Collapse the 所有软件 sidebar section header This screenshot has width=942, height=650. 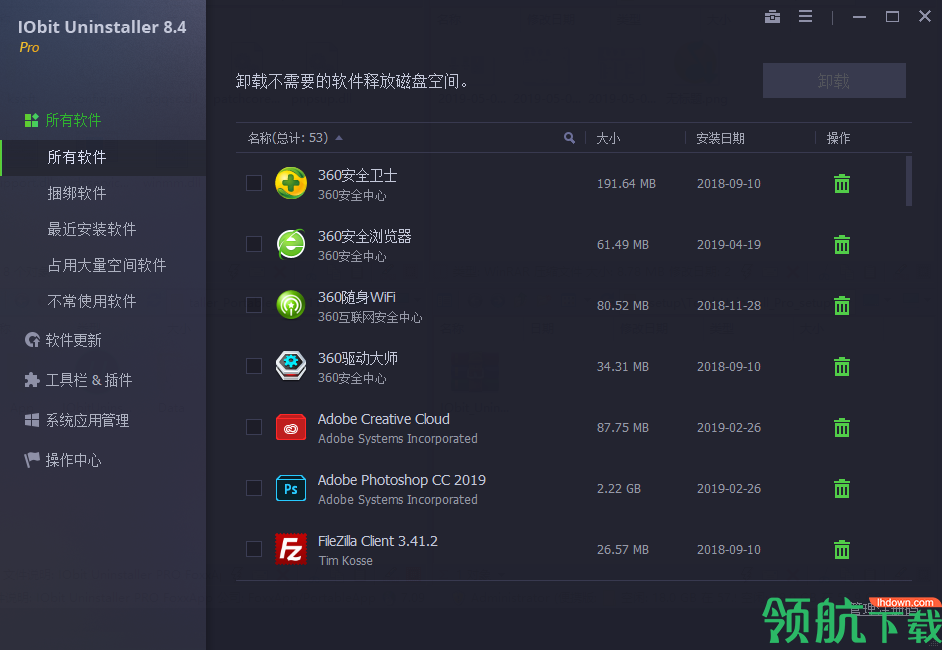[73, 120]
